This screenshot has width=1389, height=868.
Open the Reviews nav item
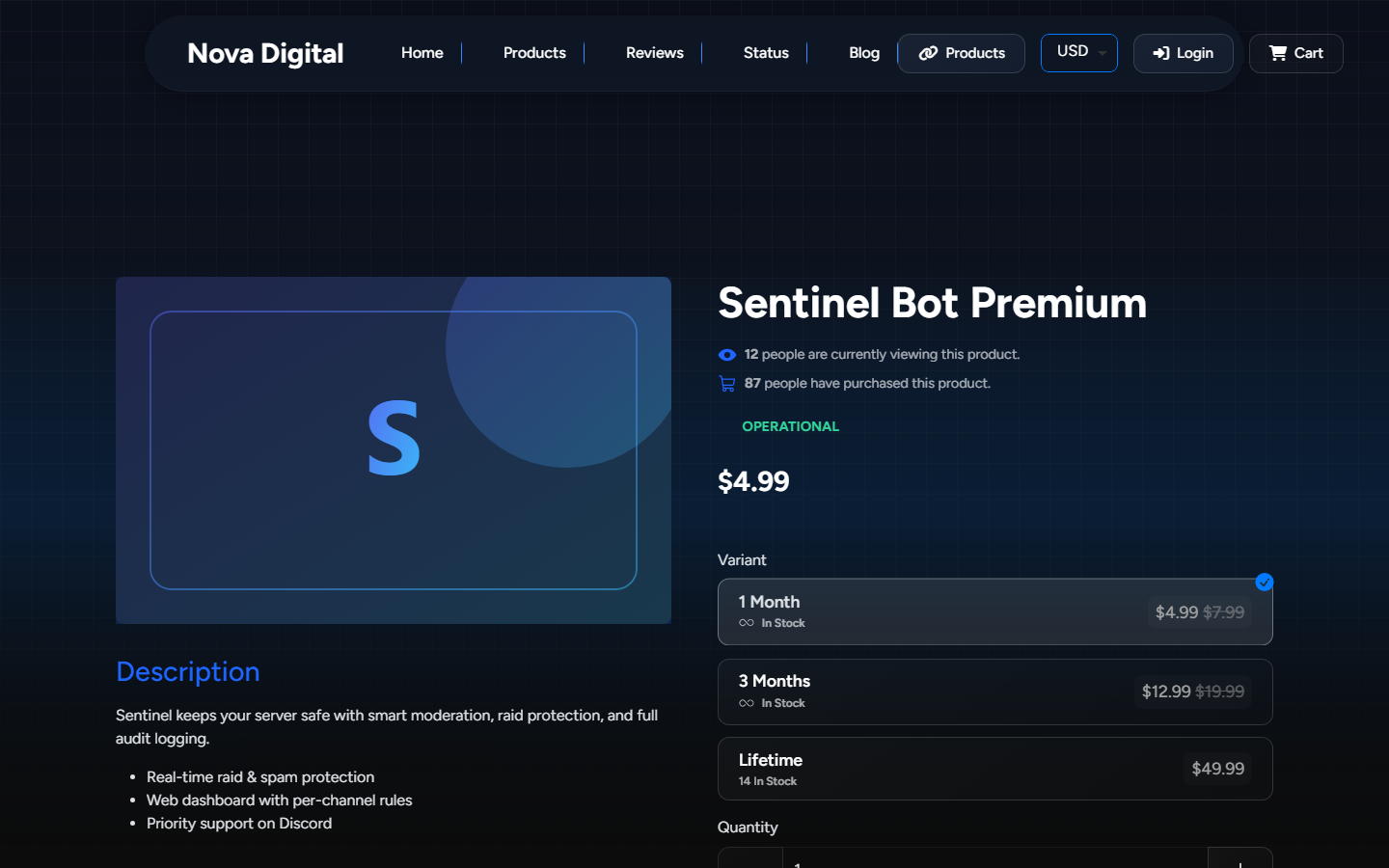[655, 53]
